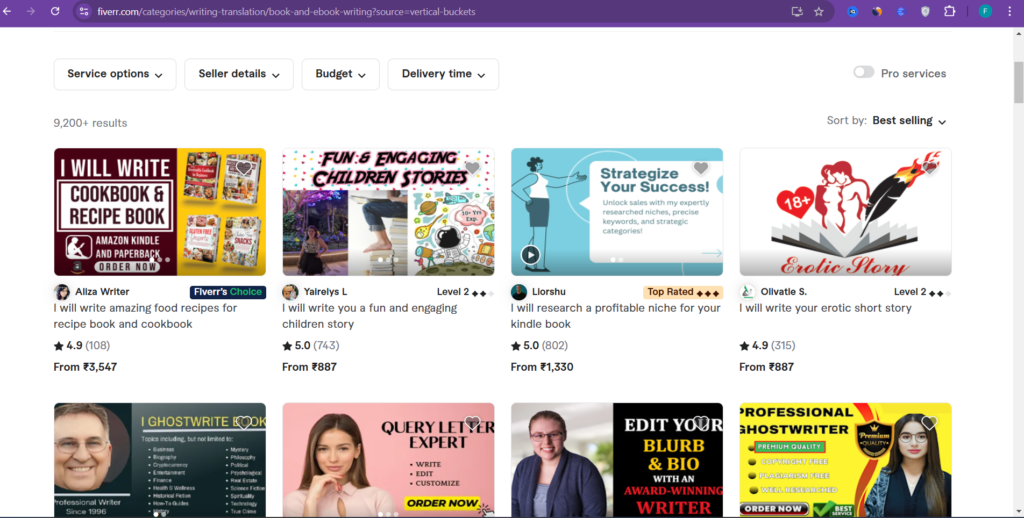Click the 9,200+ results text
The width and height of the screenshot is (1024, 518).
(90, 123)
